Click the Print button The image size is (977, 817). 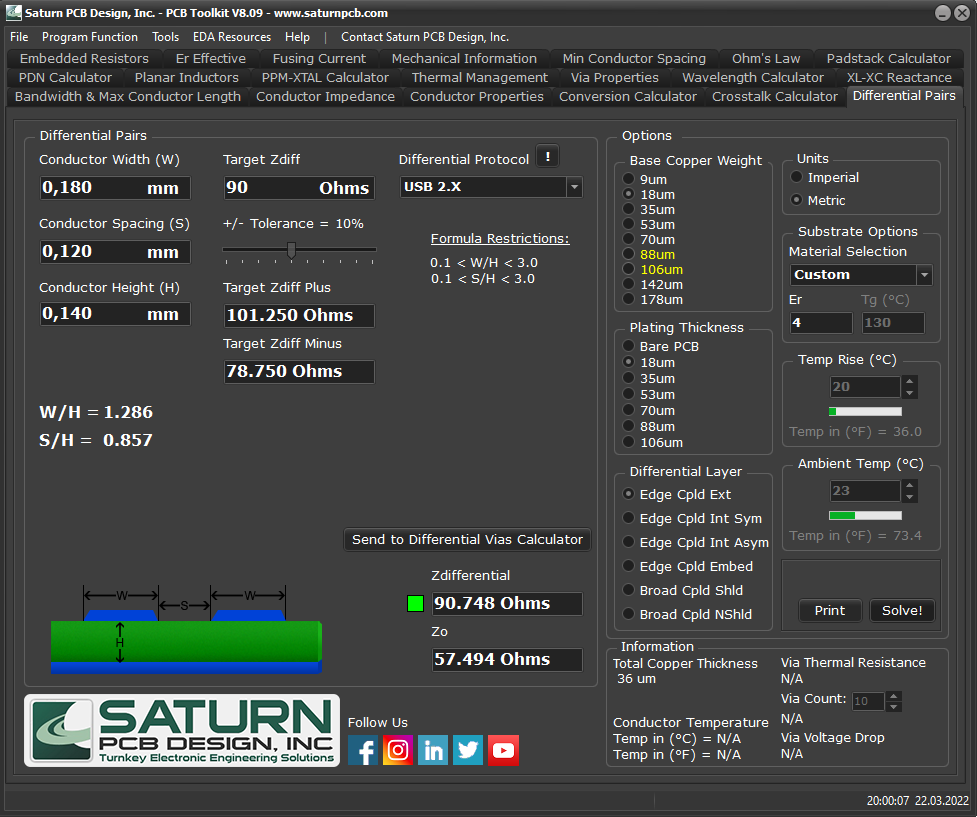[830, 611]
